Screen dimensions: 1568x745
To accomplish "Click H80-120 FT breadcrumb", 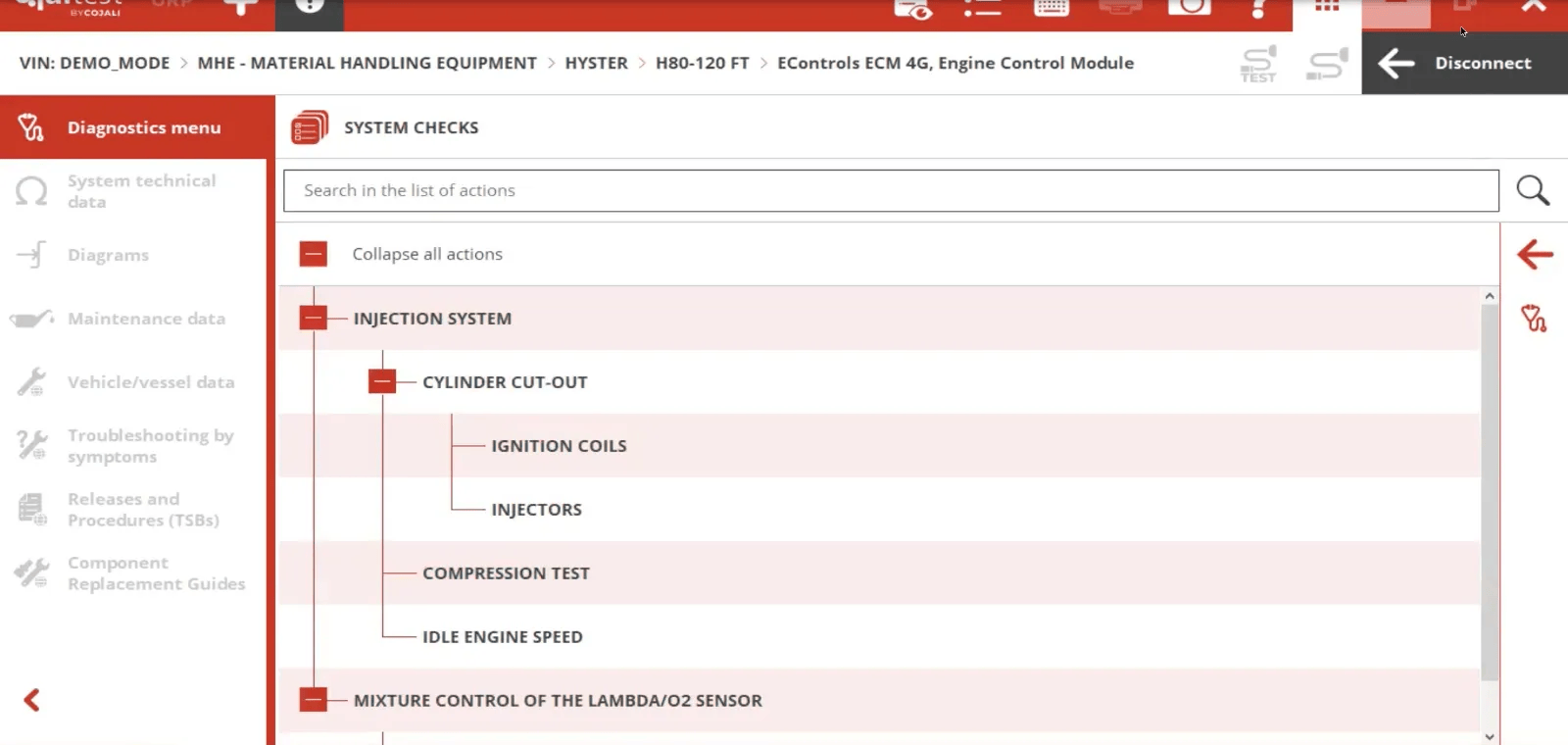I will point(702,63).
